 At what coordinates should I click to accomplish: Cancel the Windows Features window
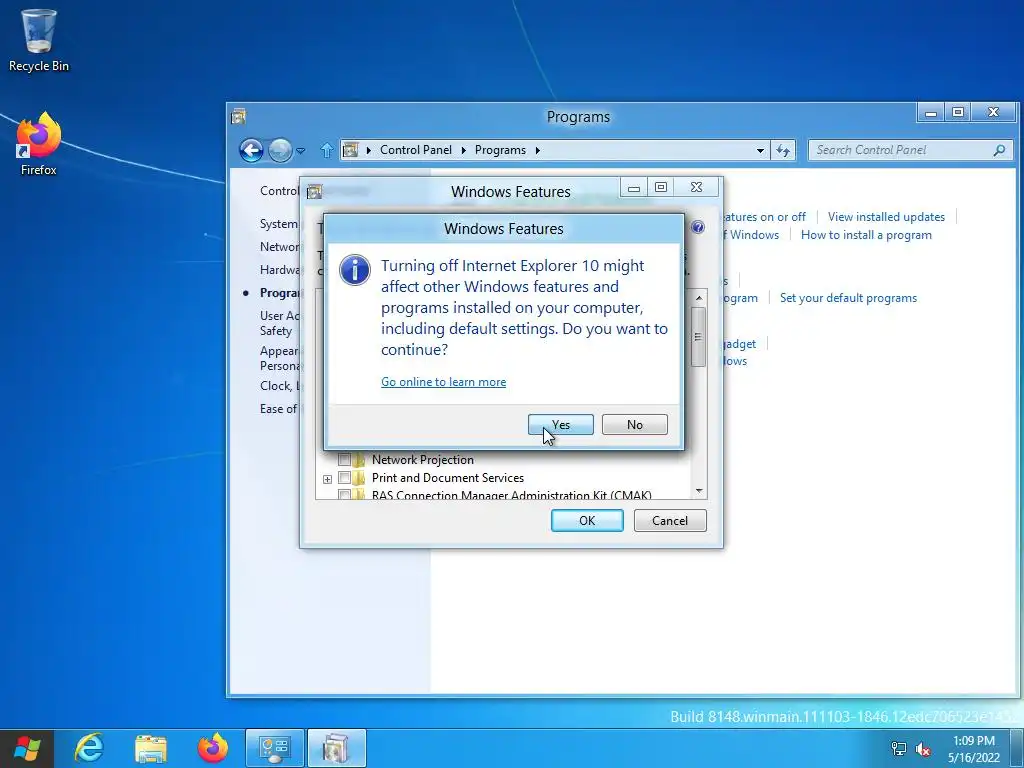[669, 520]
